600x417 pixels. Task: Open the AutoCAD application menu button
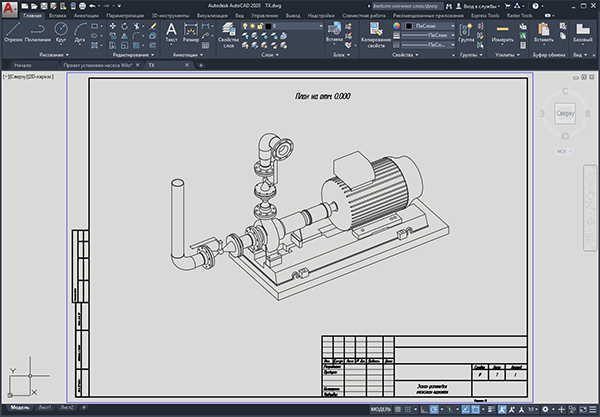coord(10,9)
